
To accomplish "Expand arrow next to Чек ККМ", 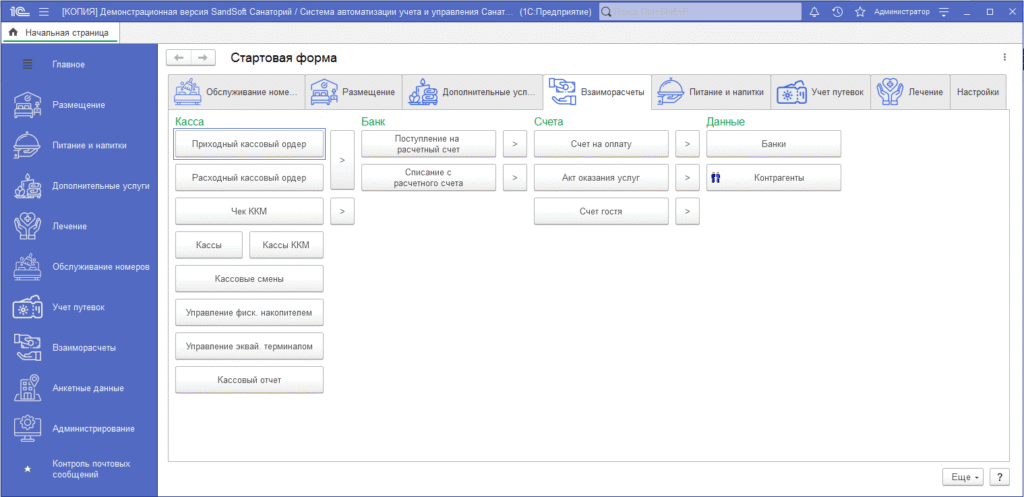I will pyautogui.click(x=342, y=211).
